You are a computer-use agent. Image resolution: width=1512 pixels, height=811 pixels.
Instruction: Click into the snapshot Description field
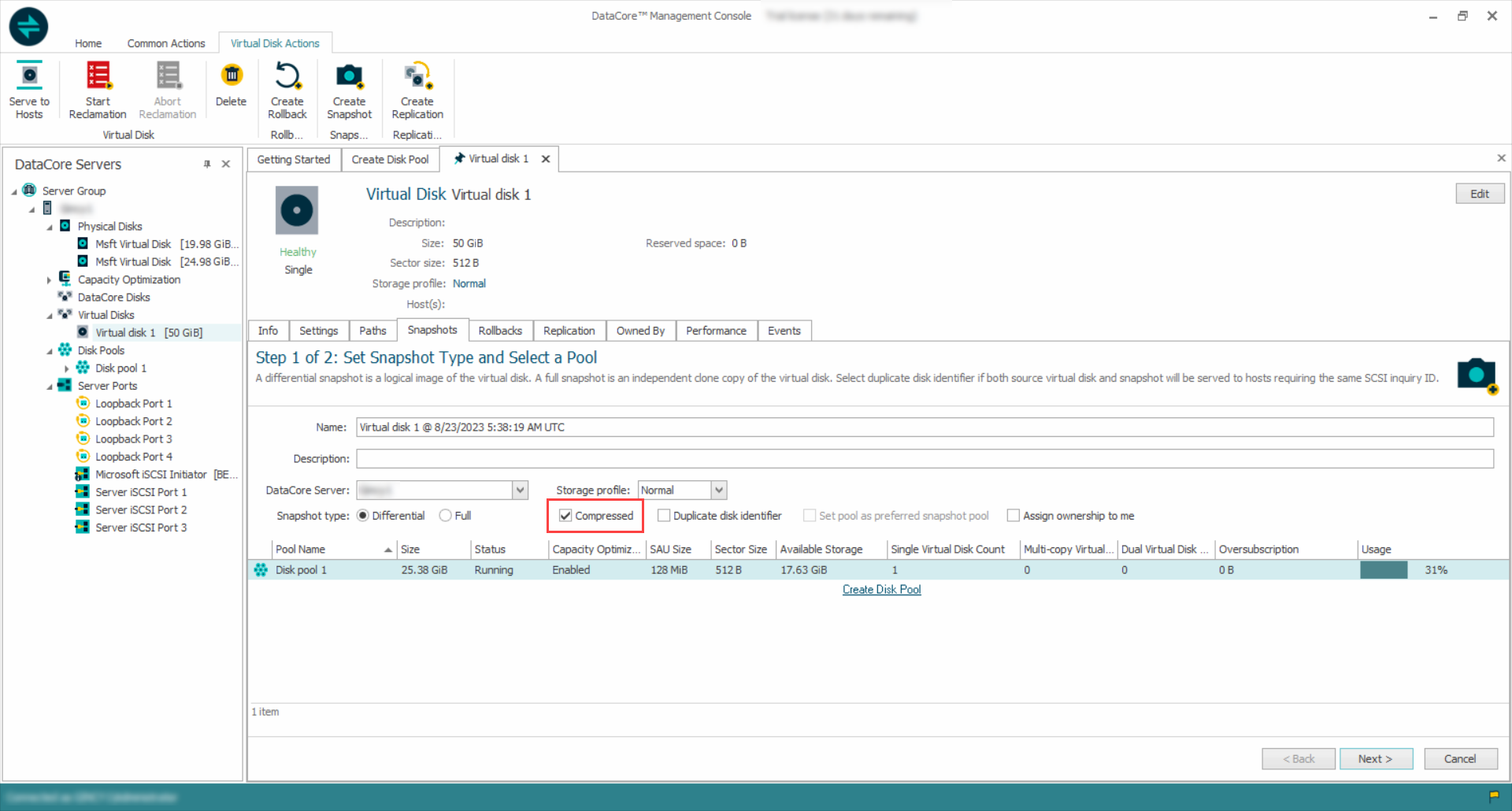click(x=925, y=459)
